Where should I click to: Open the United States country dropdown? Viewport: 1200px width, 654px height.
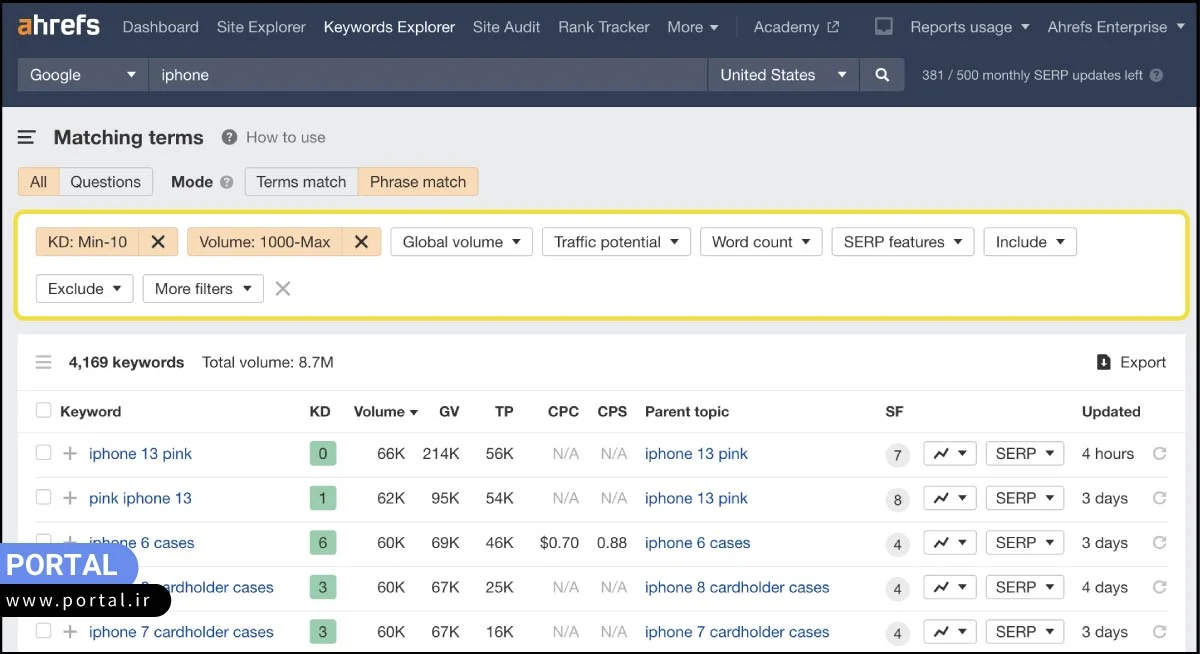coord(782,75)
